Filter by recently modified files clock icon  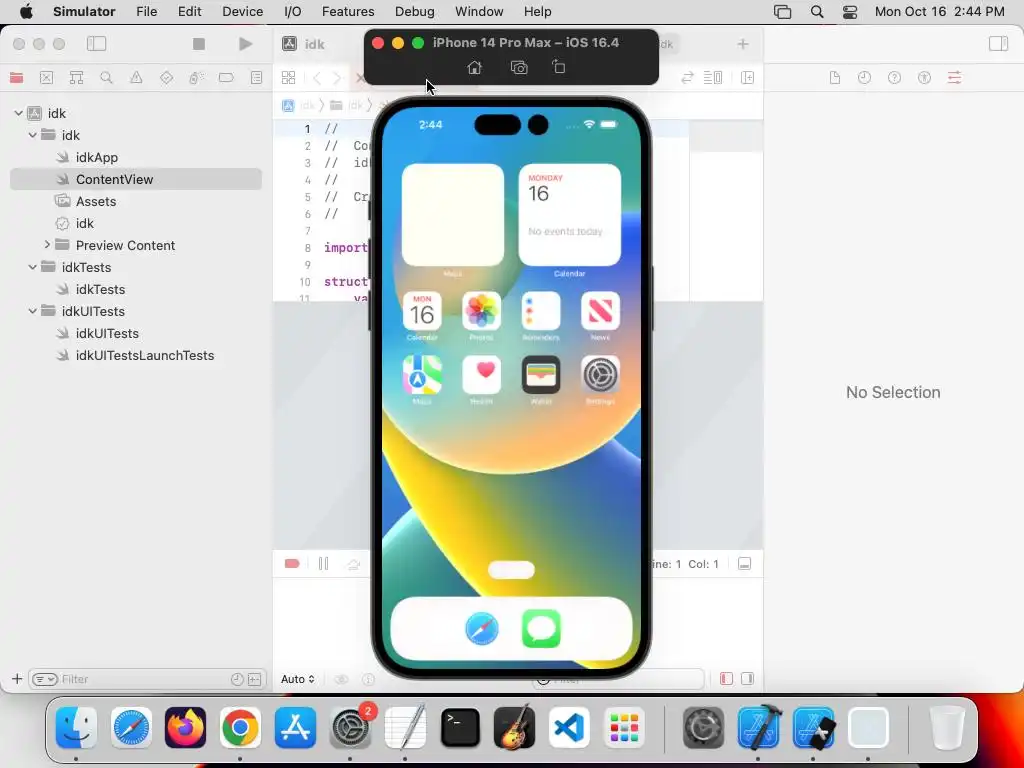pyautogui.click(x=237, y=679)
